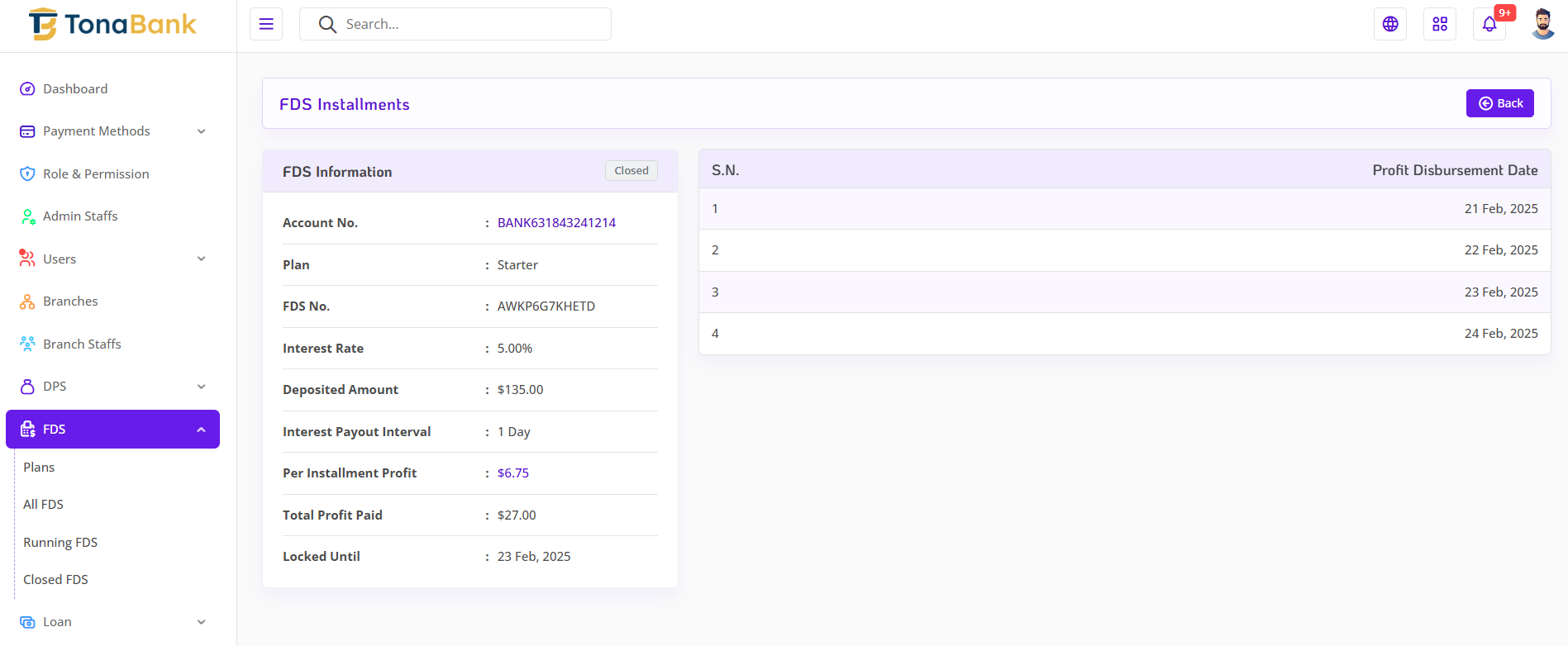The image size is (1568, 646).
Task: Open the notifications bell
Action: [1489, 24]
